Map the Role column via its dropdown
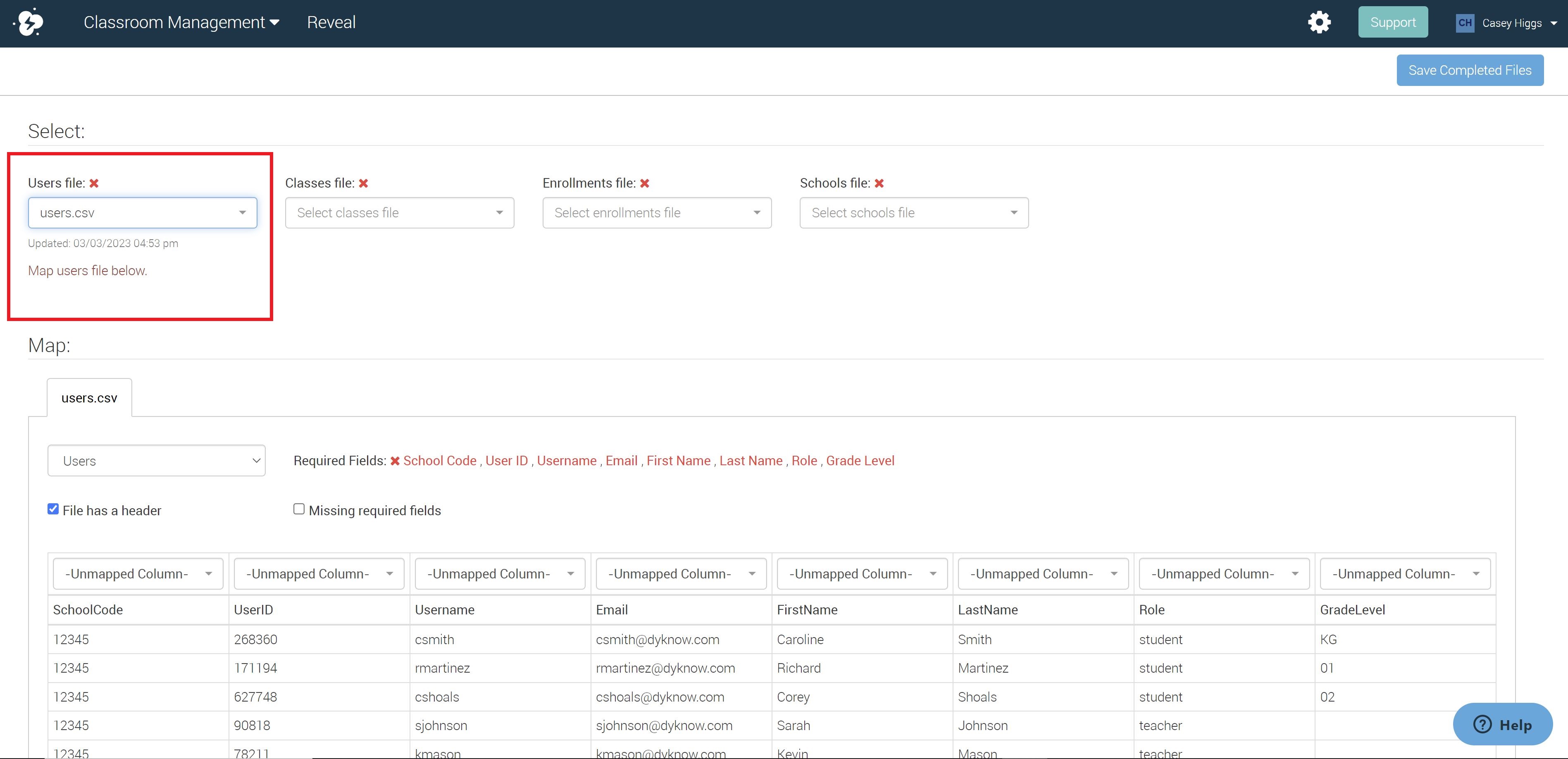 [x=1224, y=574]
